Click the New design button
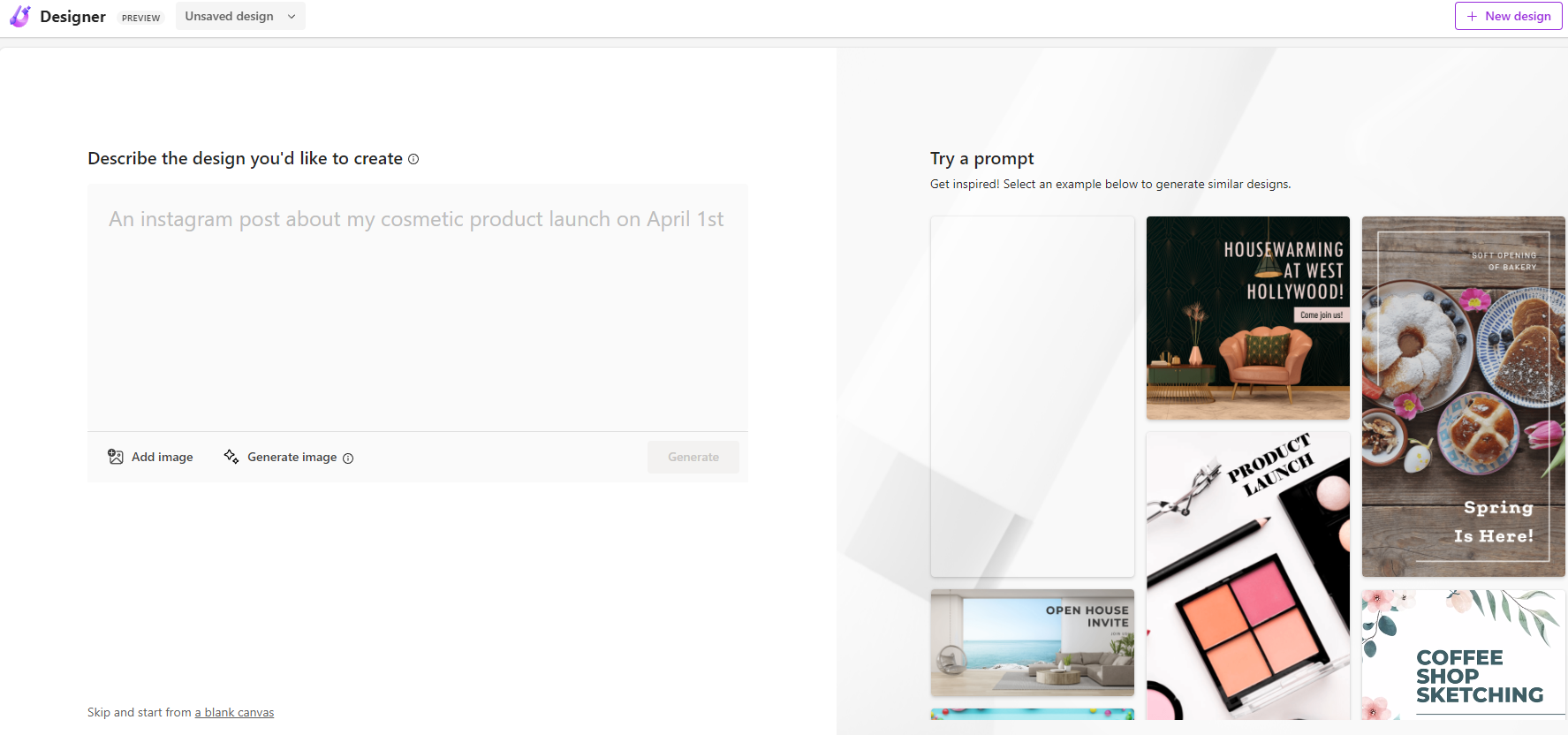The image size is (1568, 735). [x=1509, y=16]
